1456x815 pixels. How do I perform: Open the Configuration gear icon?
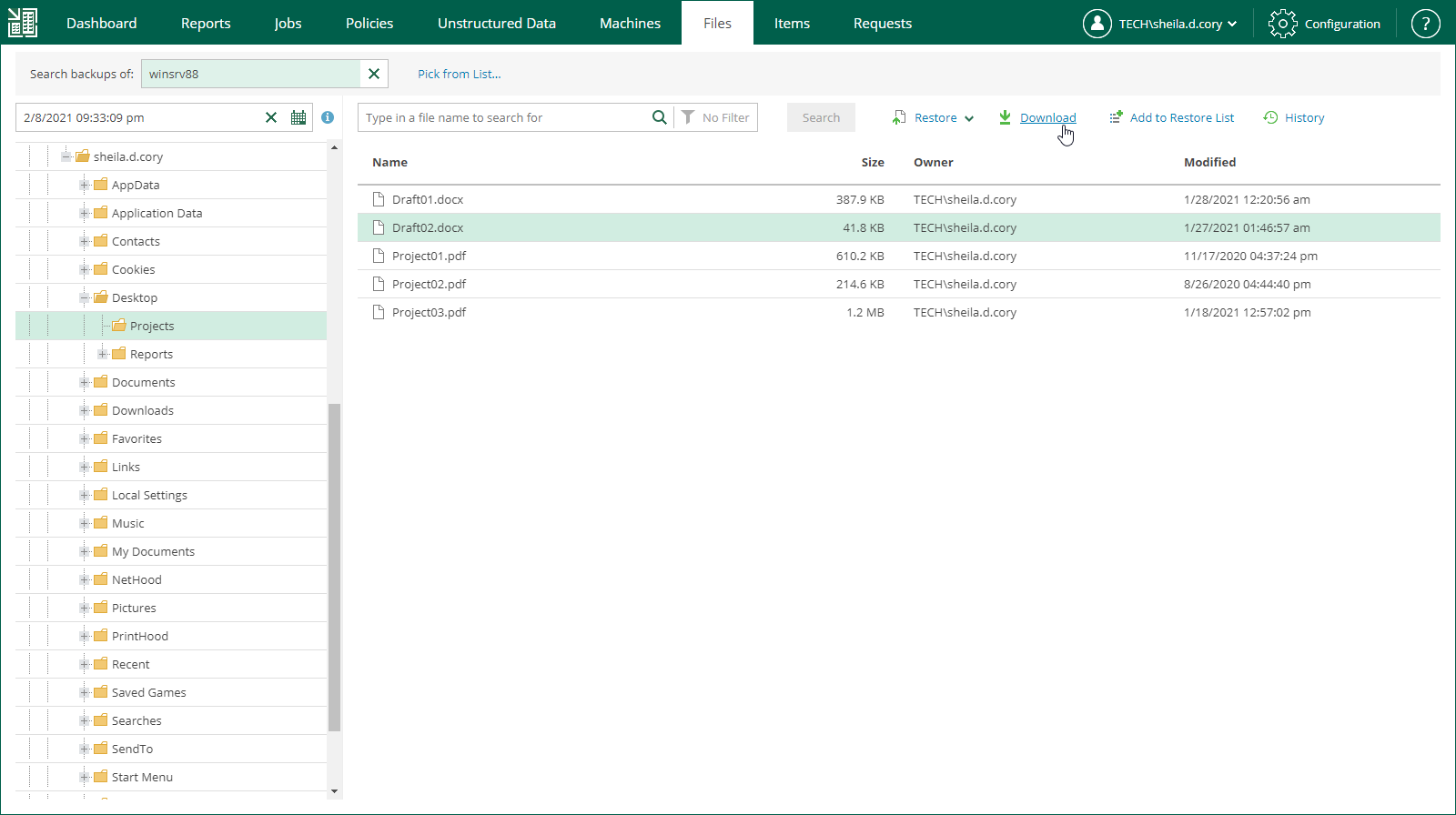[x=1282, y=24]
